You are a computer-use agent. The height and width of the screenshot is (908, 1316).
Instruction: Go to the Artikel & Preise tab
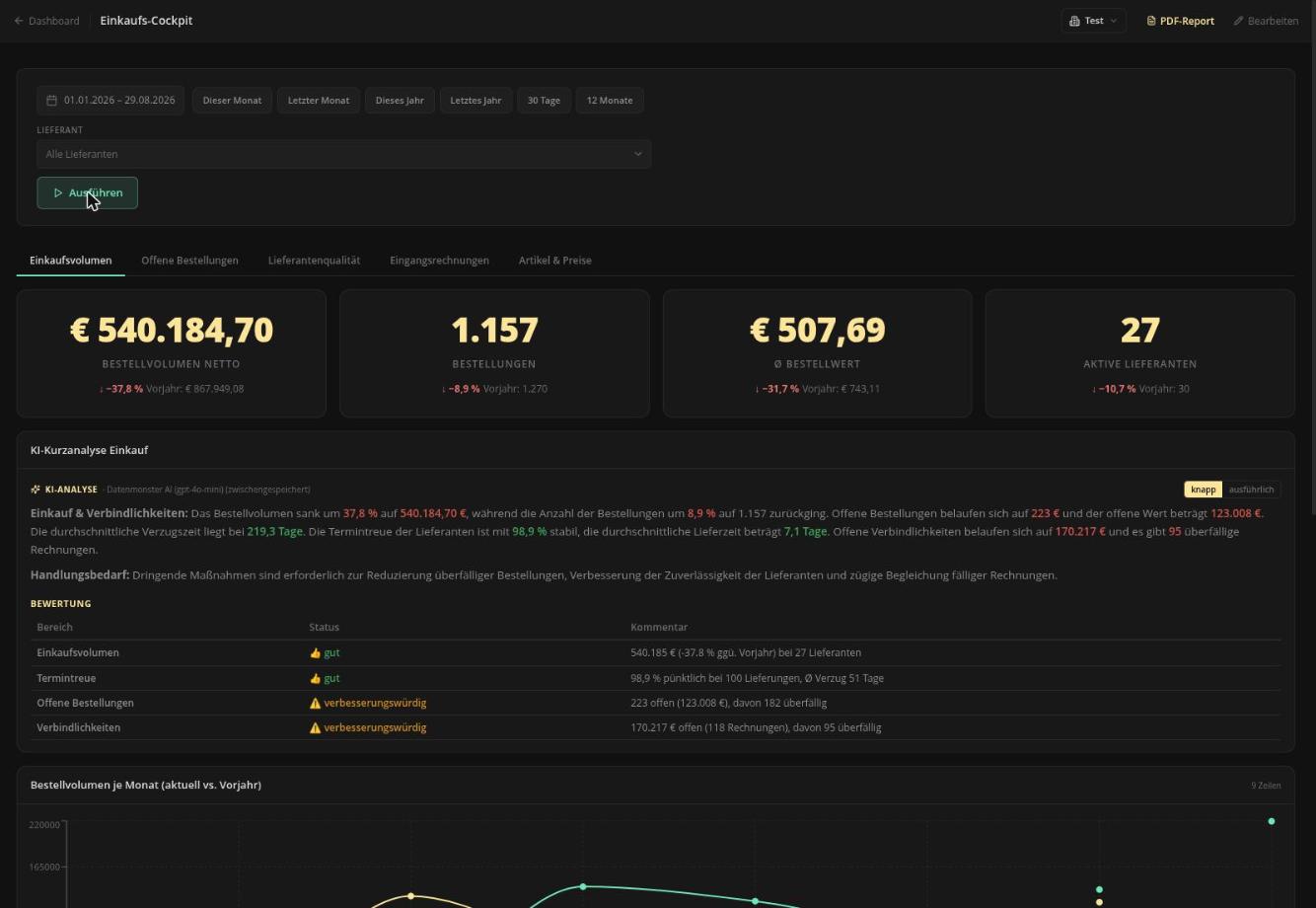tap(555, 261)
